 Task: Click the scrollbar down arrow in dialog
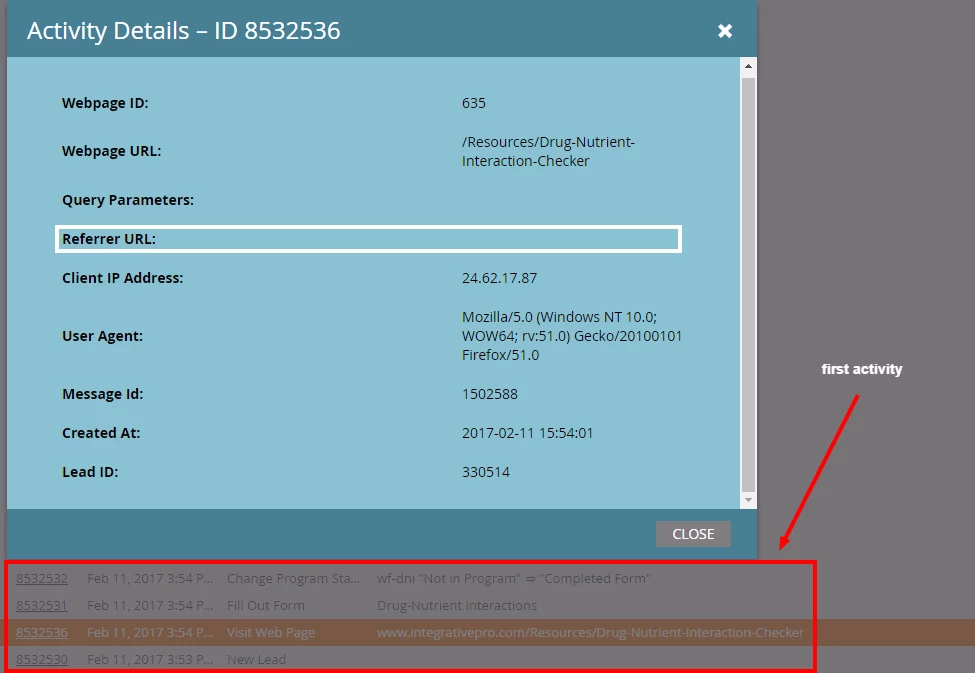pyautogui.click(x=748, y=499)
